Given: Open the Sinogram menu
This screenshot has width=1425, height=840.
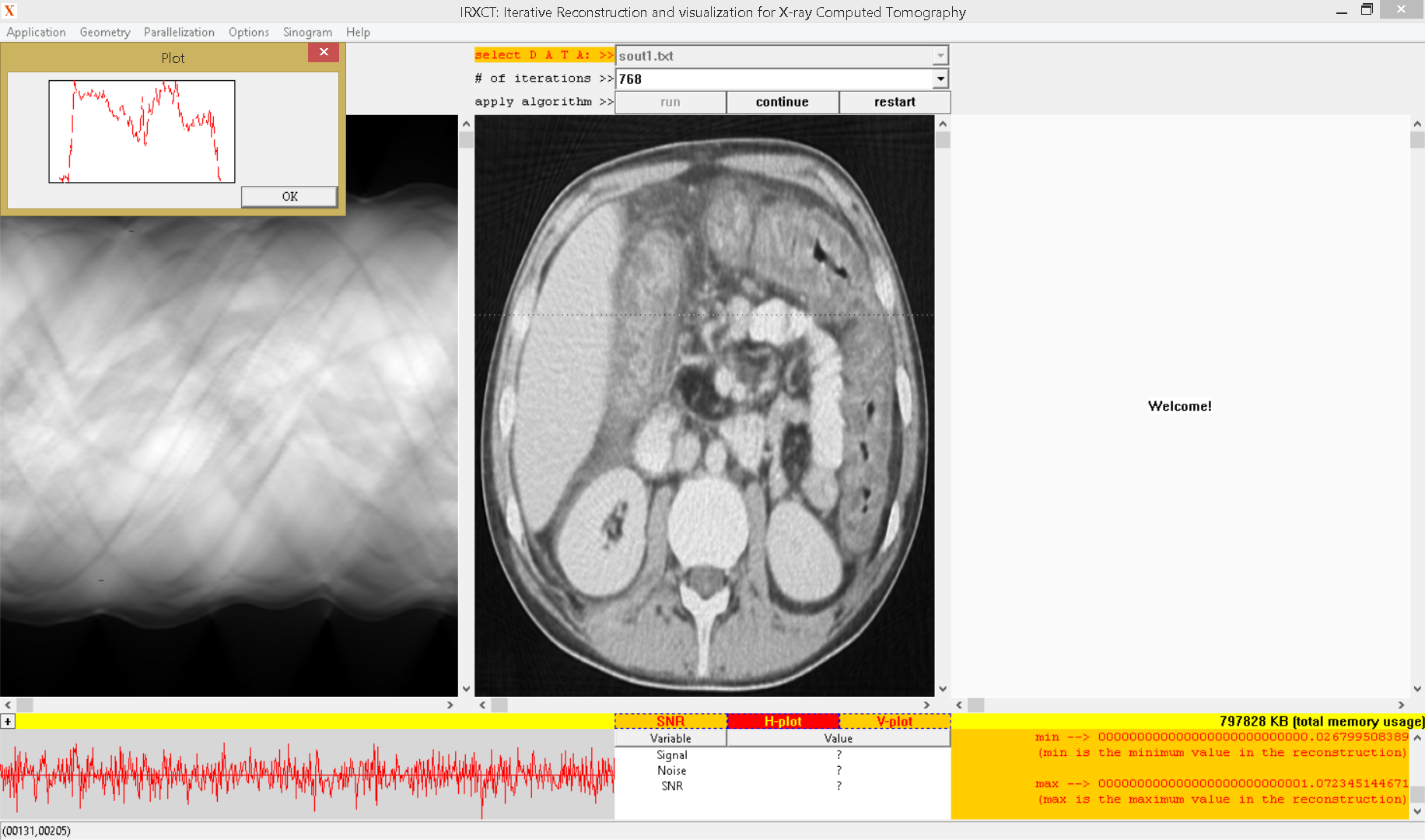Looking at the screenshot, I should [x=307, y=32].
